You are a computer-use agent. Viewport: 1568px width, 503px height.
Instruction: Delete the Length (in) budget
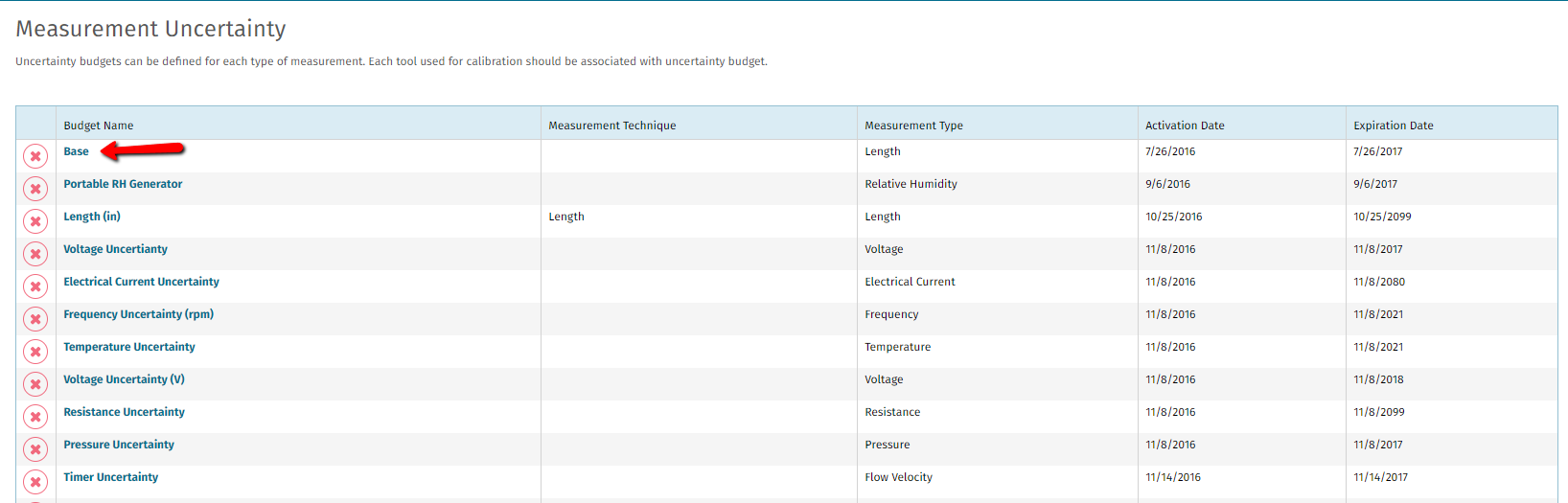tap(35, 221)
